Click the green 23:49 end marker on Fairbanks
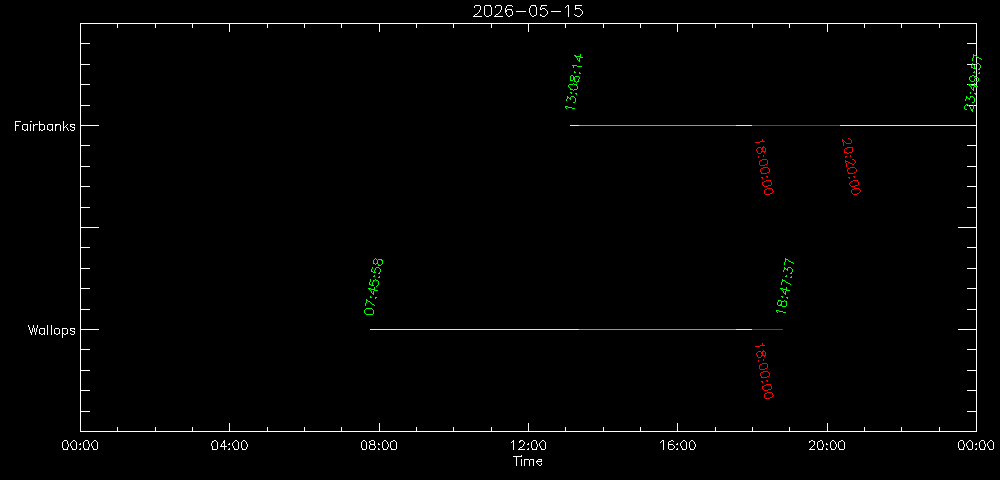This screenshot has width=1000, height=480. [972, 83]
